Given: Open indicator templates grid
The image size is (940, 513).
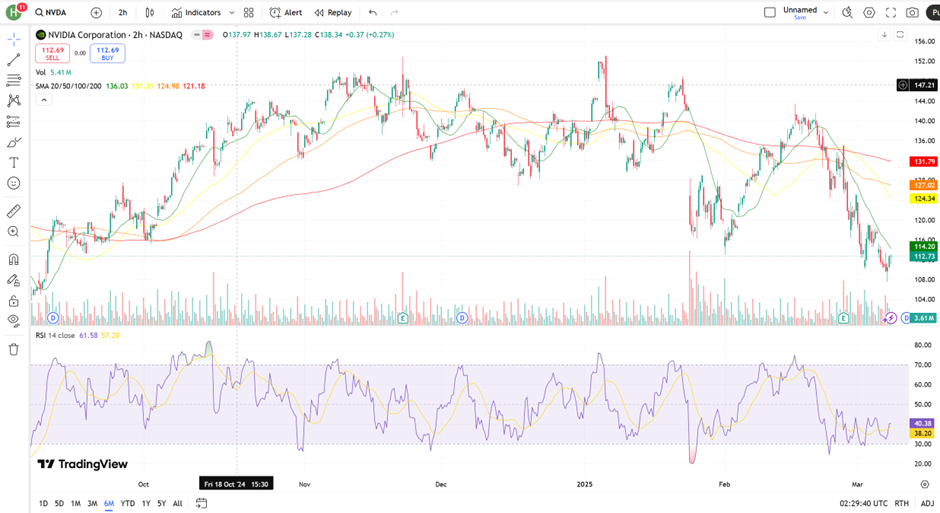Looking at the screenshot, I should 249,13.
